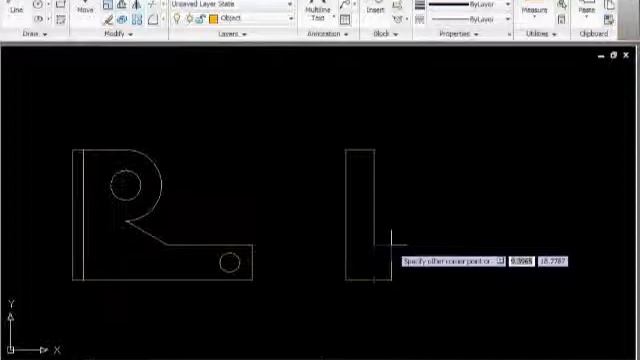This screenshot has height=360, width=640.
Task: Click the Copy tool in Modify panel
Action: pyautogui.click(x=108, y=5)
